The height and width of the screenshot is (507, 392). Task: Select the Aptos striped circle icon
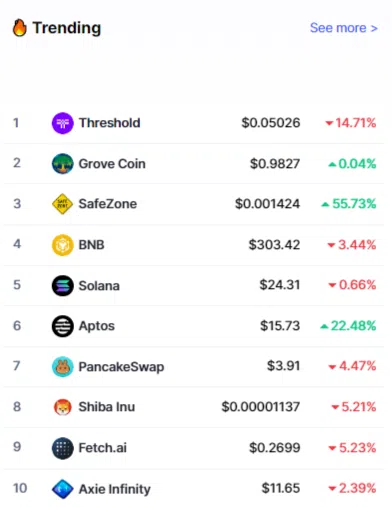click(x=62, y=326)
